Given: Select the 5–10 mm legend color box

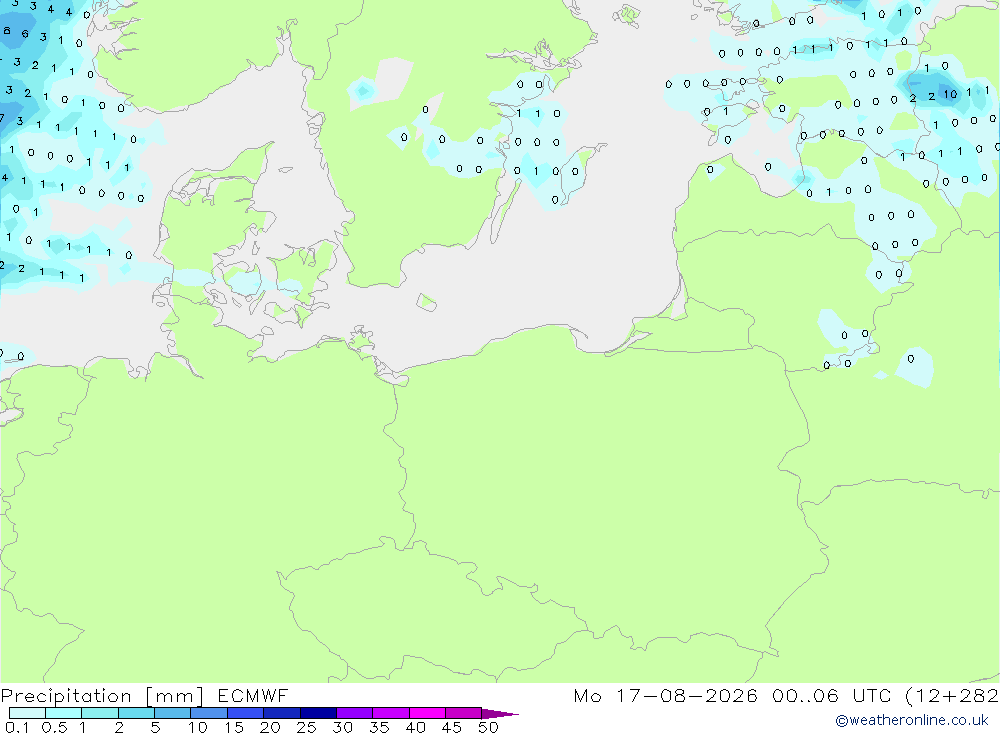Looking at the screenshot, I should point(172,713).
